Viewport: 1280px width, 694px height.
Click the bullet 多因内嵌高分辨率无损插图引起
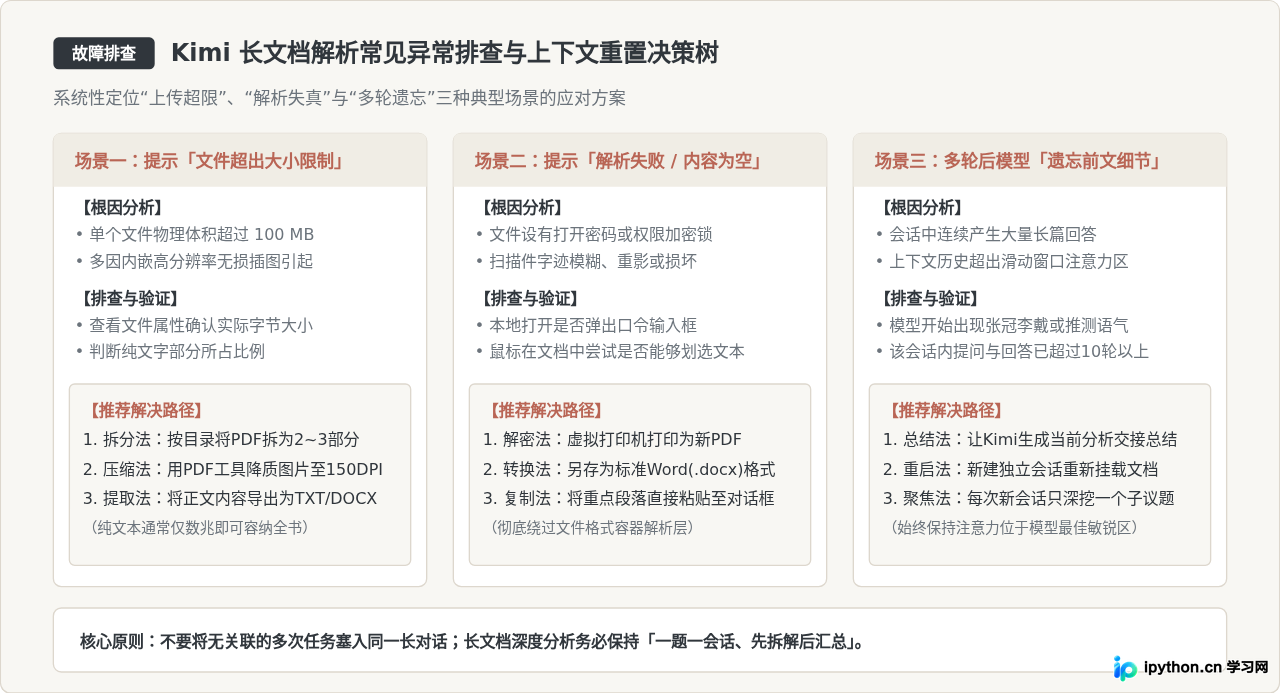point(195,262)
